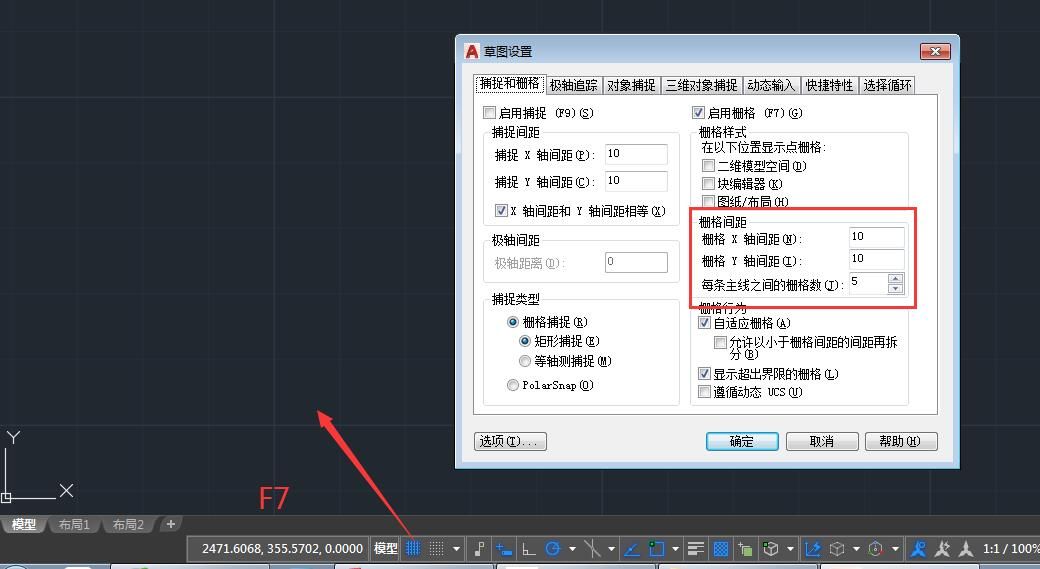The image size is (1040, 569).
Task: Switch to the 极轴追踪 tab
Action: [x=574, y=85]
